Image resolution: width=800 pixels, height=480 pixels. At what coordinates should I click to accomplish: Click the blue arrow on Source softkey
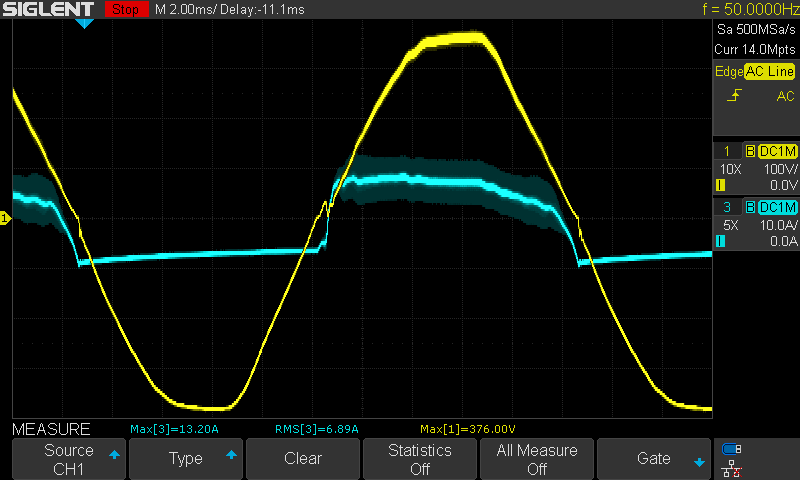pos(114,454)
